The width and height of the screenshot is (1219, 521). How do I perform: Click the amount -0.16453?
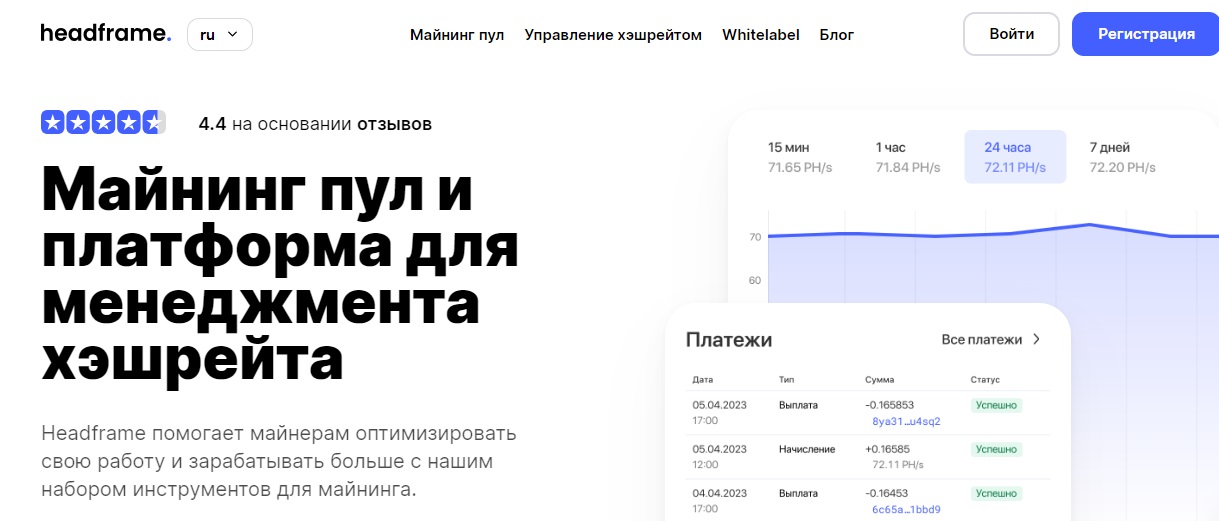[887, 493]
